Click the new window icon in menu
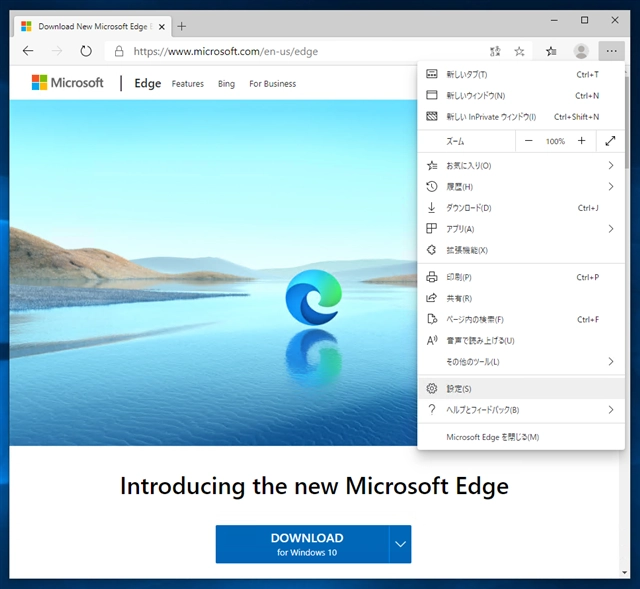This screenshot has width=640, height=589. 431,95
